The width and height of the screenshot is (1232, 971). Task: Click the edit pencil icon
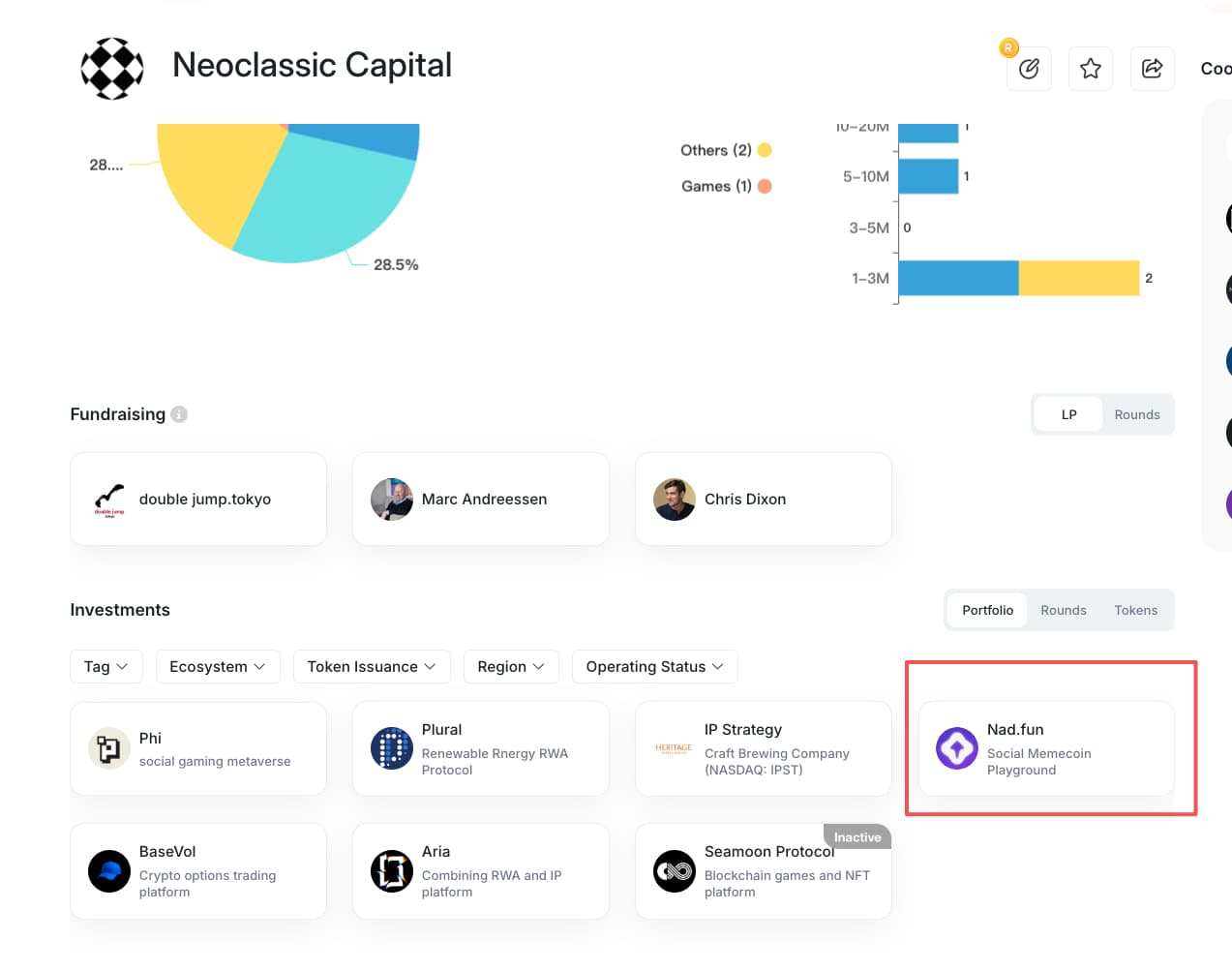point(1029,69)
